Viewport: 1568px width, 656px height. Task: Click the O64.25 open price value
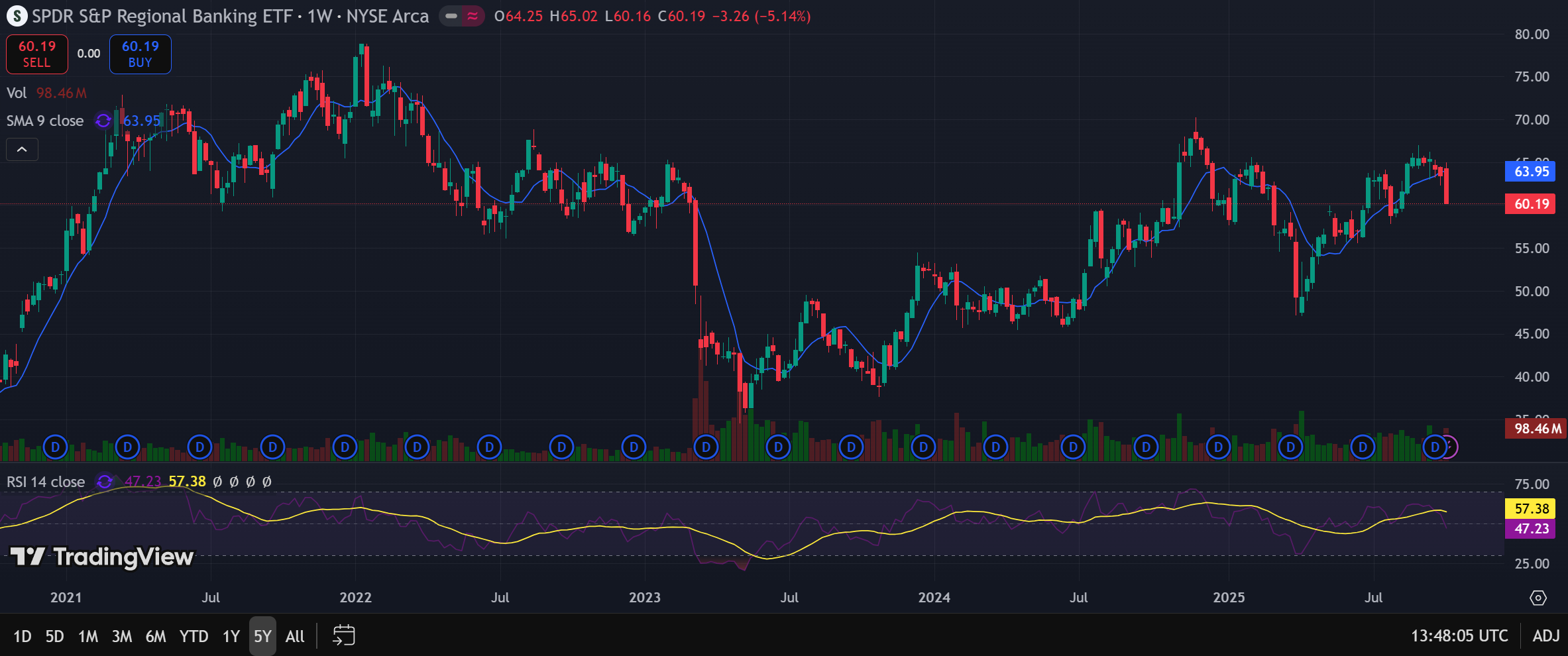[x=518, y=16]
